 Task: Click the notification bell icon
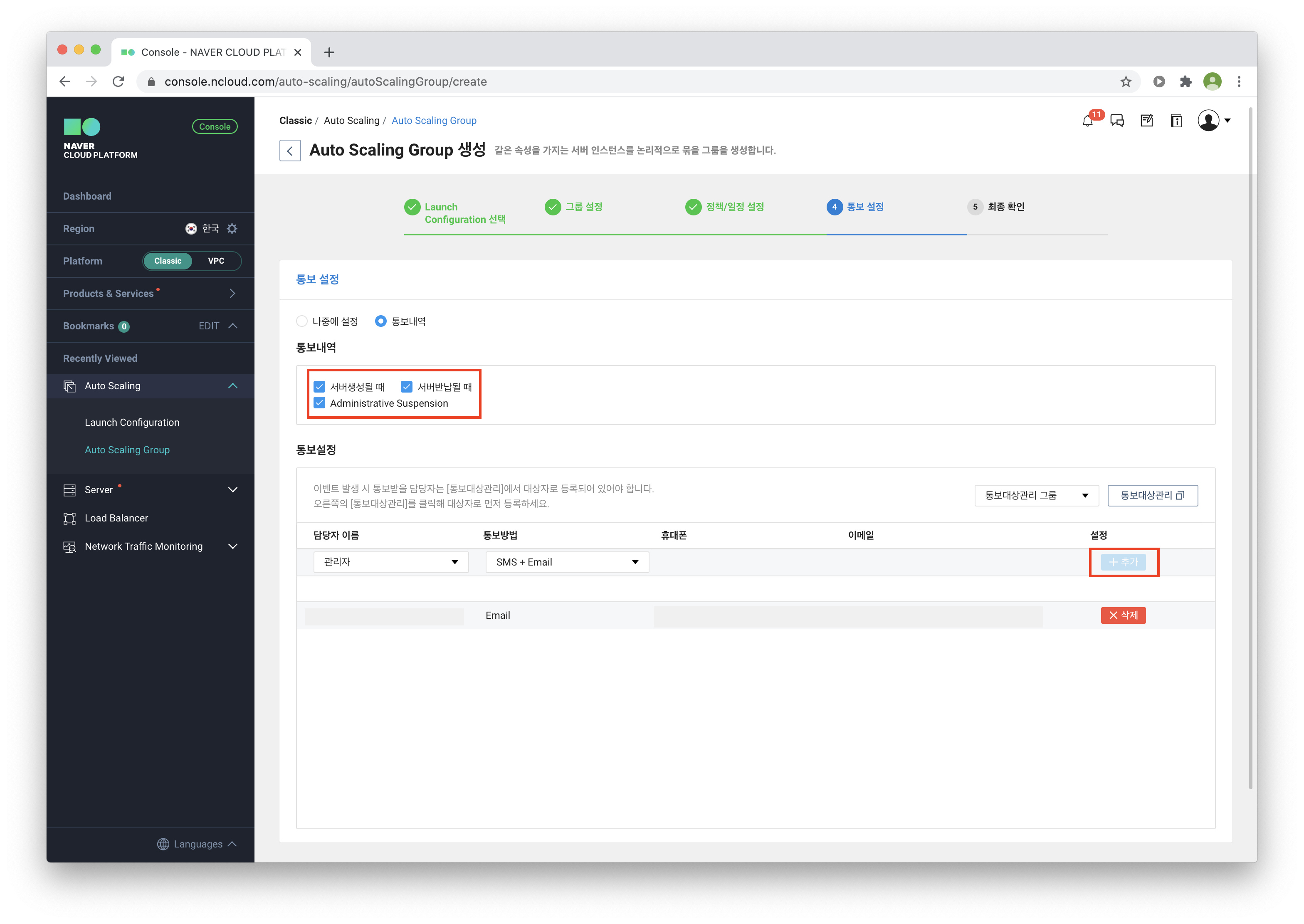[x=1087, y=121]
